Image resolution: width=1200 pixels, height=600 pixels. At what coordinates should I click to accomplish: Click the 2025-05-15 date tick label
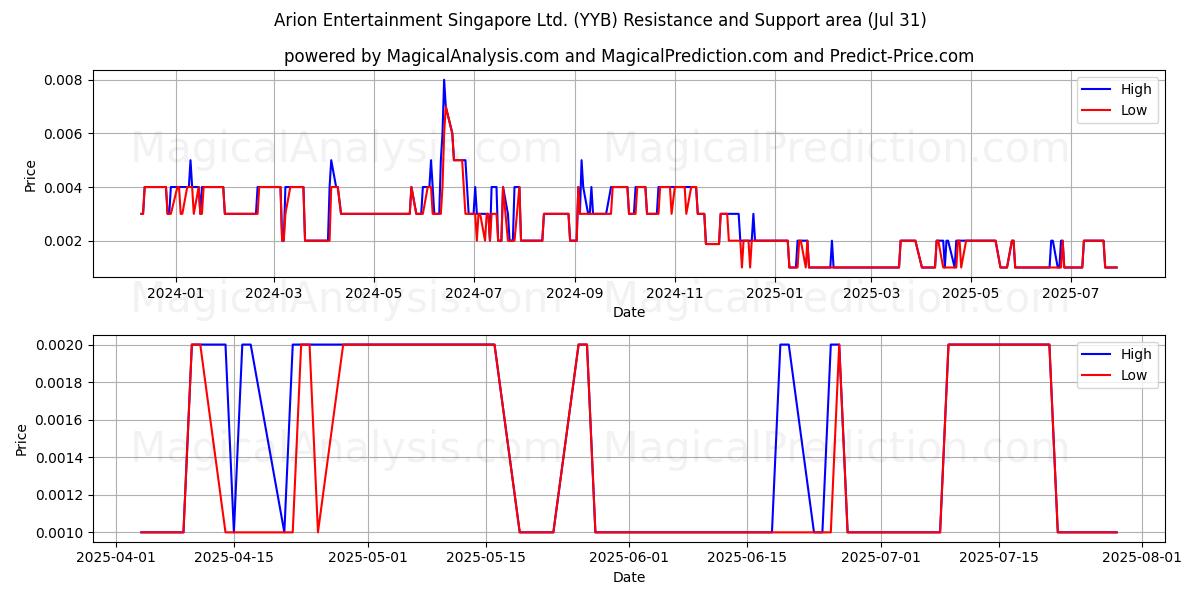[485, 558]
